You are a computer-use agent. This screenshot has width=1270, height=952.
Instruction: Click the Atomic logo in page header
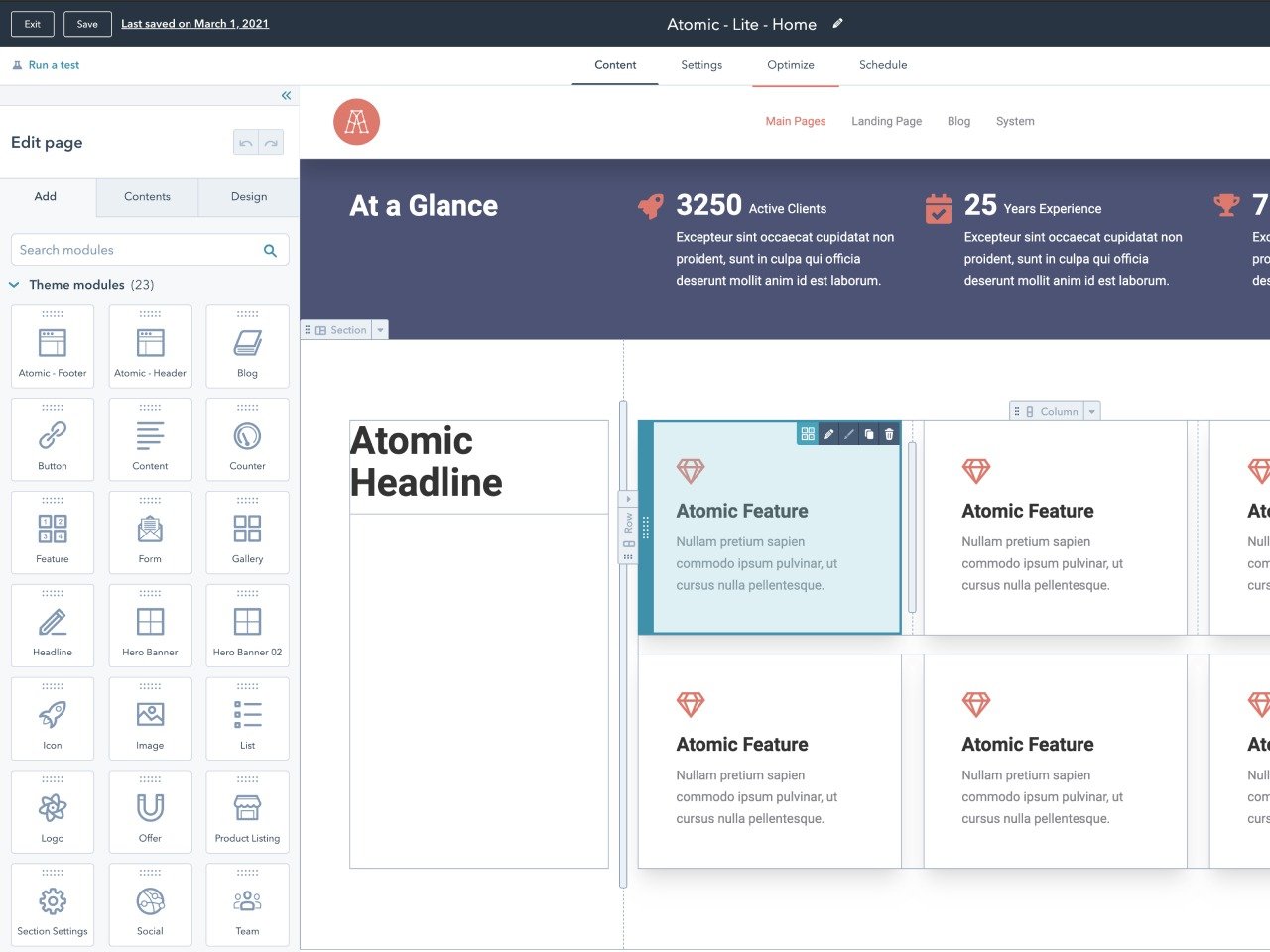click(x=356, y=122)
